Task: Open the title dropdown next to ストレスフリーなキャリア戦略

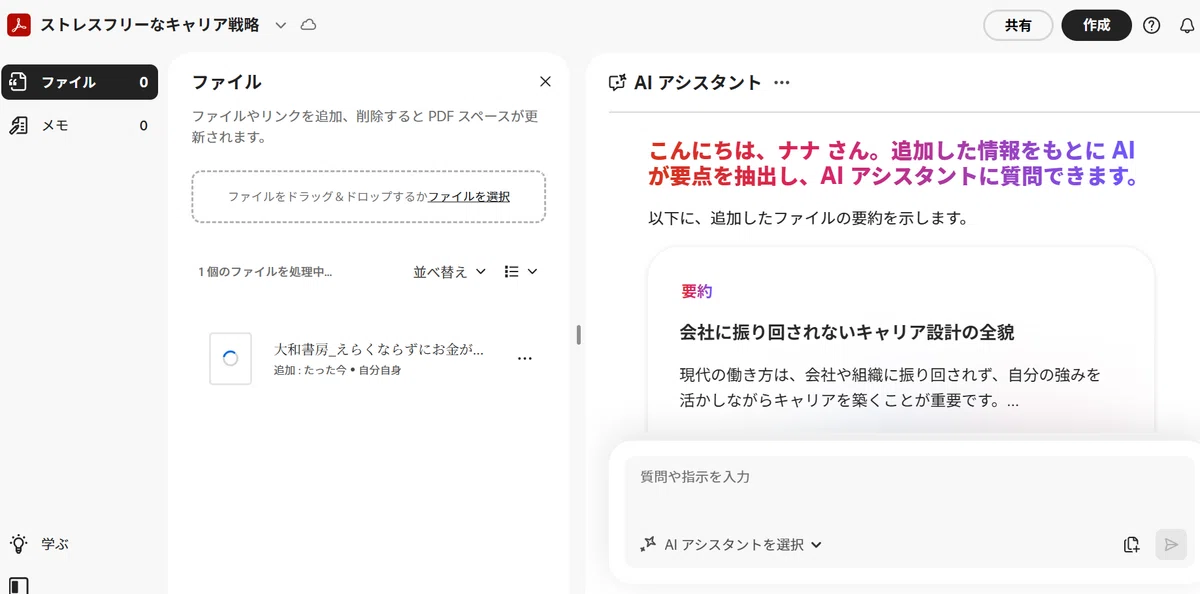Action: point(281,25)
